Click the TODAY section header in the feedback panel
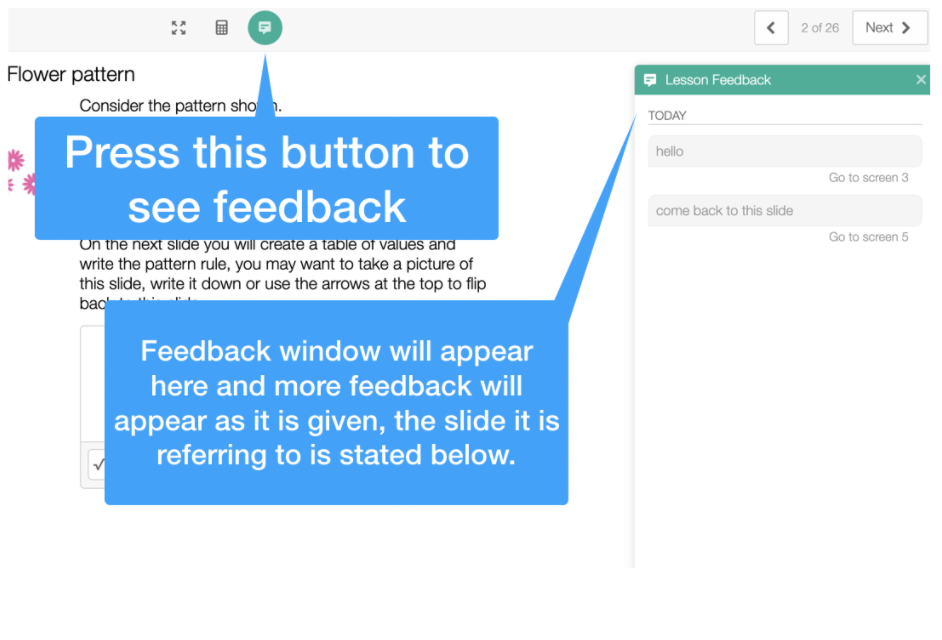The height and width of the screenshot is (640, 942). (x=667, y=115)
